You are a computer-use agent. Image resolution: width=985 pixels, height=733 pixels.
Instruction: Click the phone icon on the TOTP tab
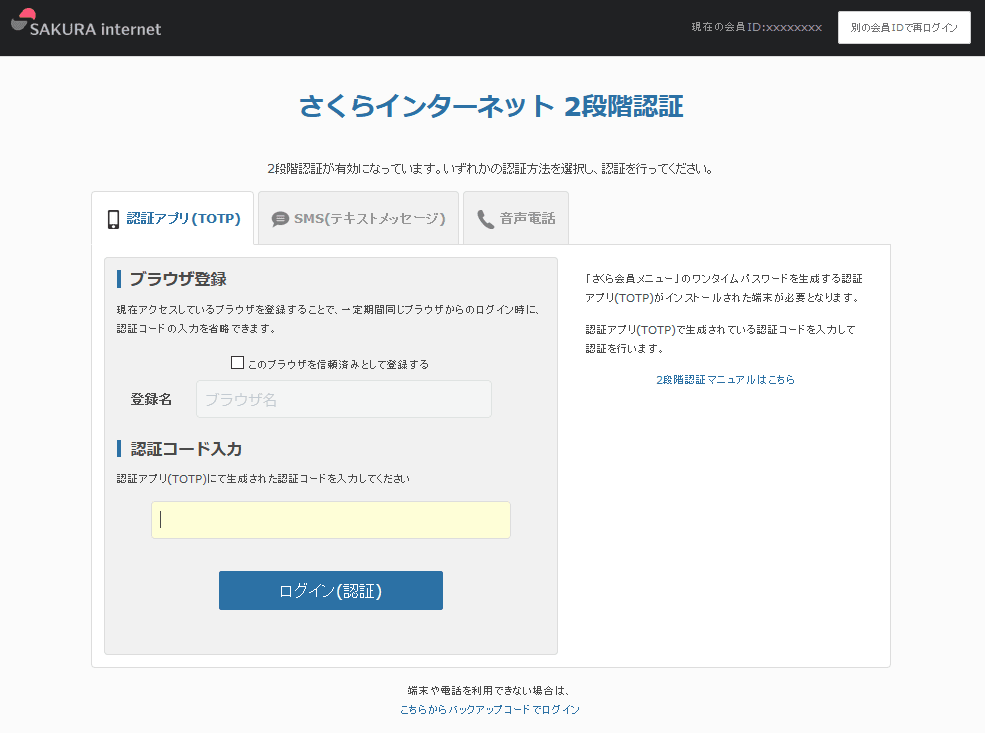click(x=113, y=219)
